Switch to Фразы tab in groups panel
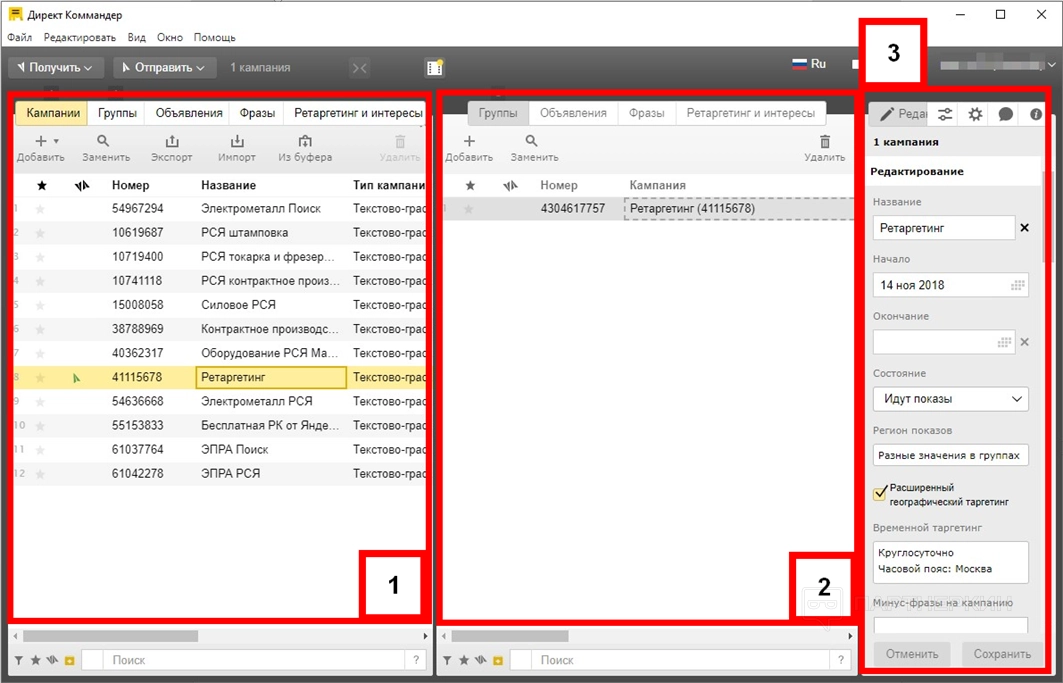This screenshot has height=683, width=1063. 646,113
